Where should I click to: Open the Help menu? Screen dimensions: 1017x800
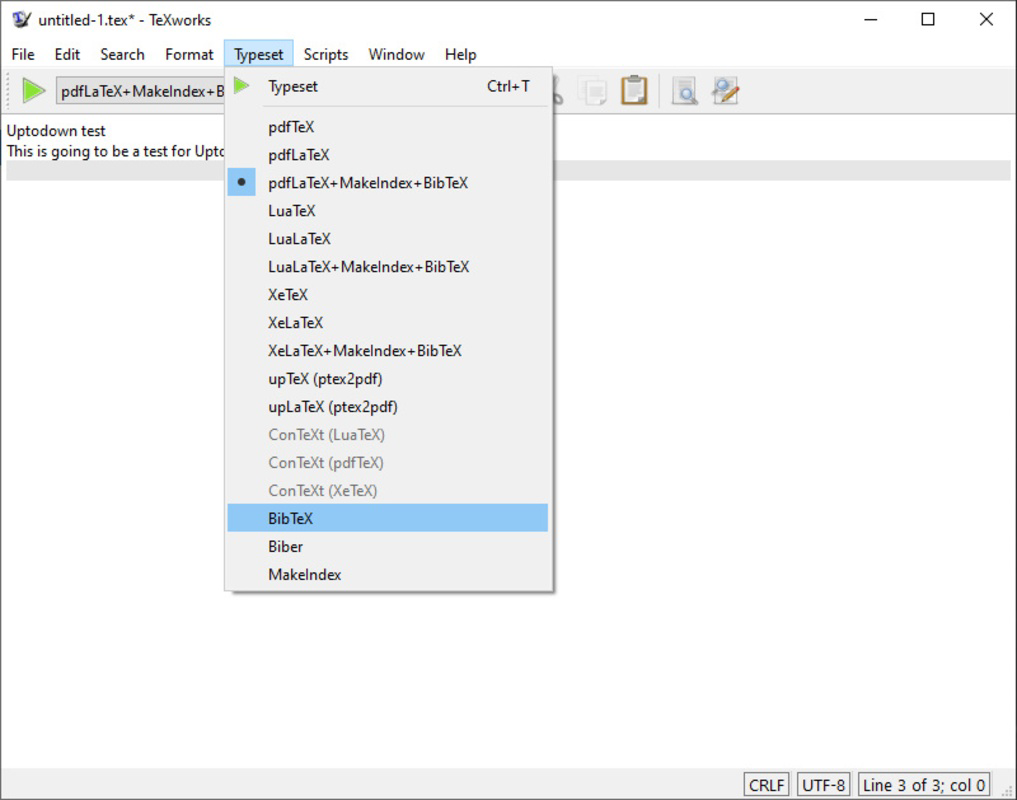(461, 55)
